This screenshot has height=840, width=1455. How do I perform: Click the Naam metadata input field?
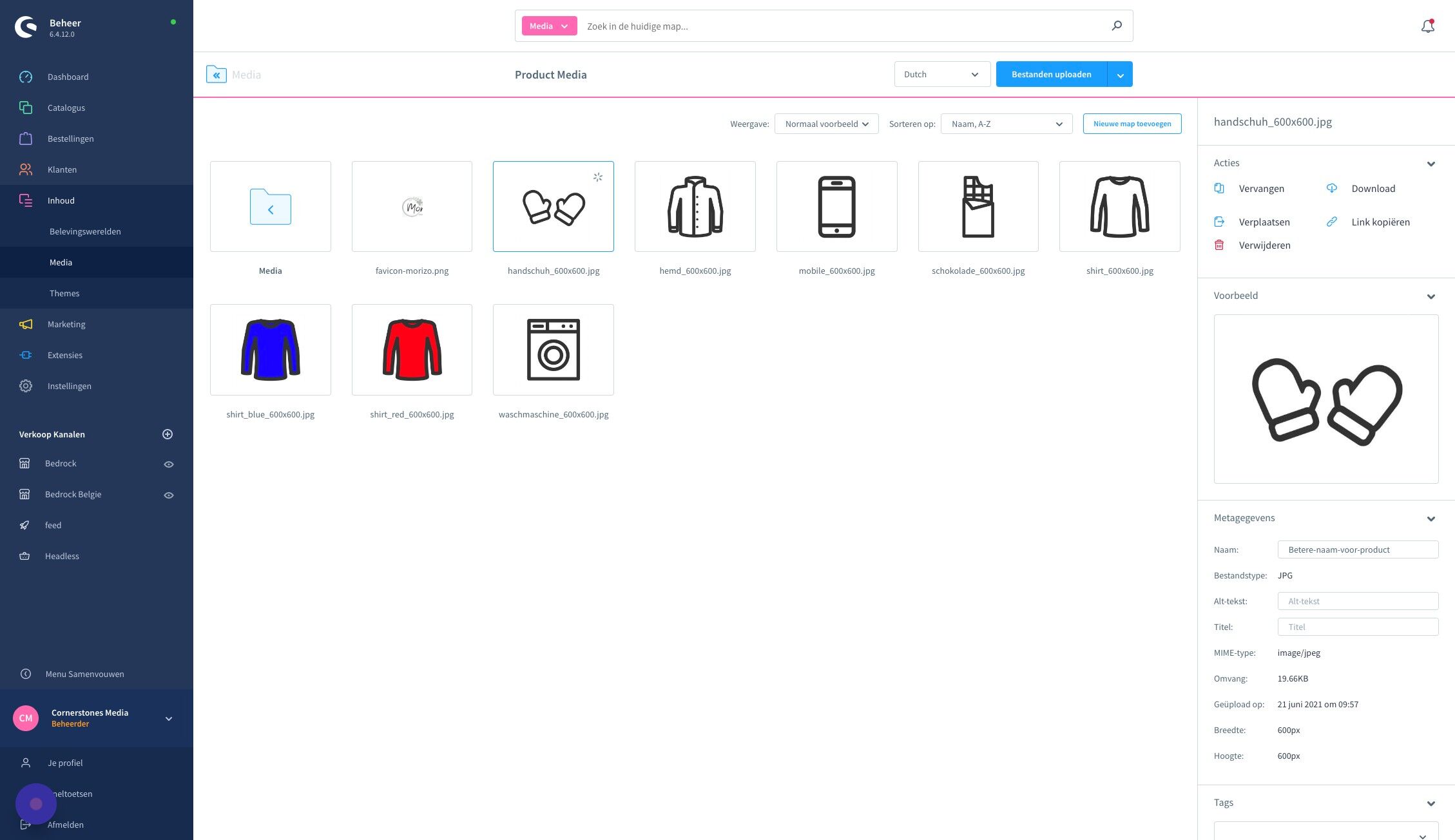coord(1358,549)
